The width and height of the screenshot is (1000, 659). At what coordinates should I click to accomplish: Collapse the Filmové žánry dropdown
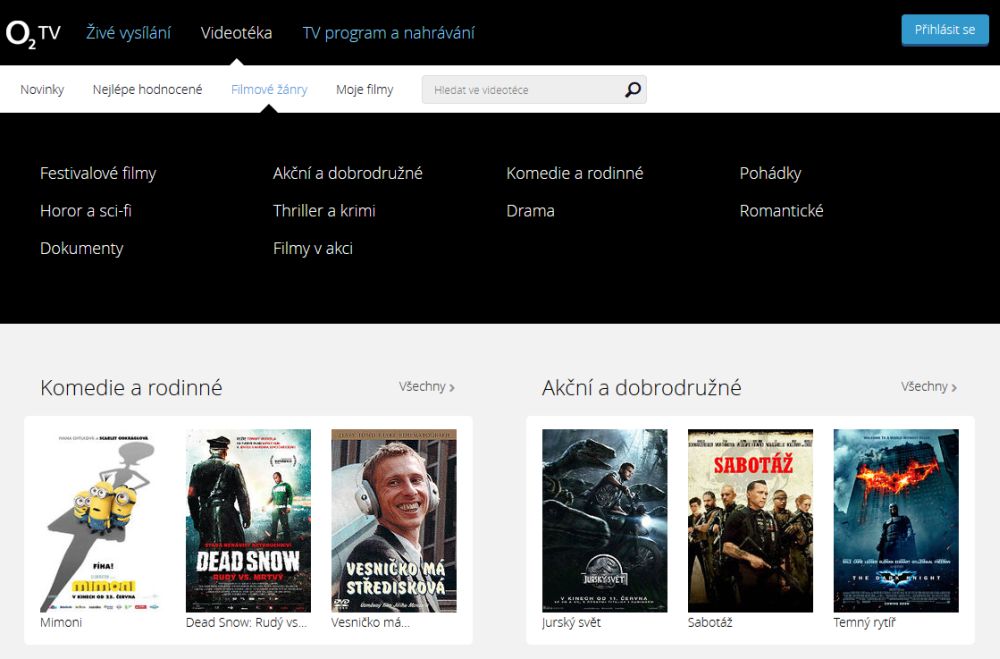[269, 90]
